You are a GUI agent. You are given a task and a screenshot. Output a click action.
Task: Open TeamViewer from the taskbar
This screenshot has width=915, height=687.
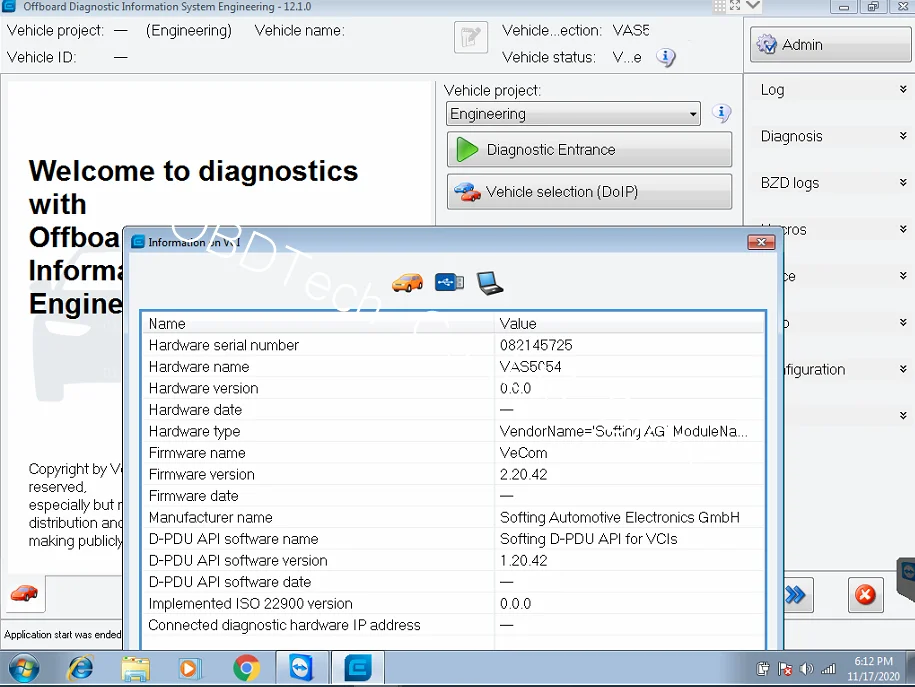point(301,668)
